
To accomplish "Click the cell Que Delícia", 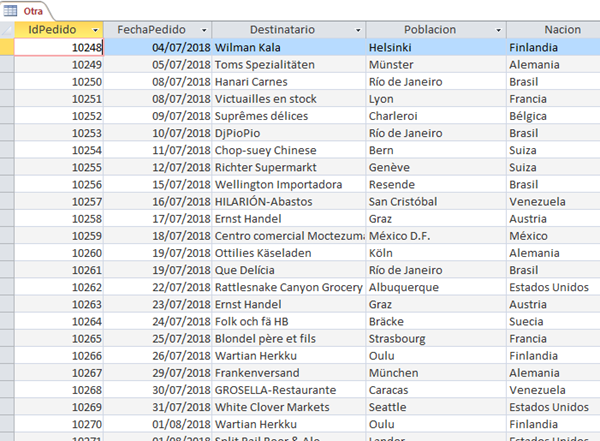I will click(289, 270).
